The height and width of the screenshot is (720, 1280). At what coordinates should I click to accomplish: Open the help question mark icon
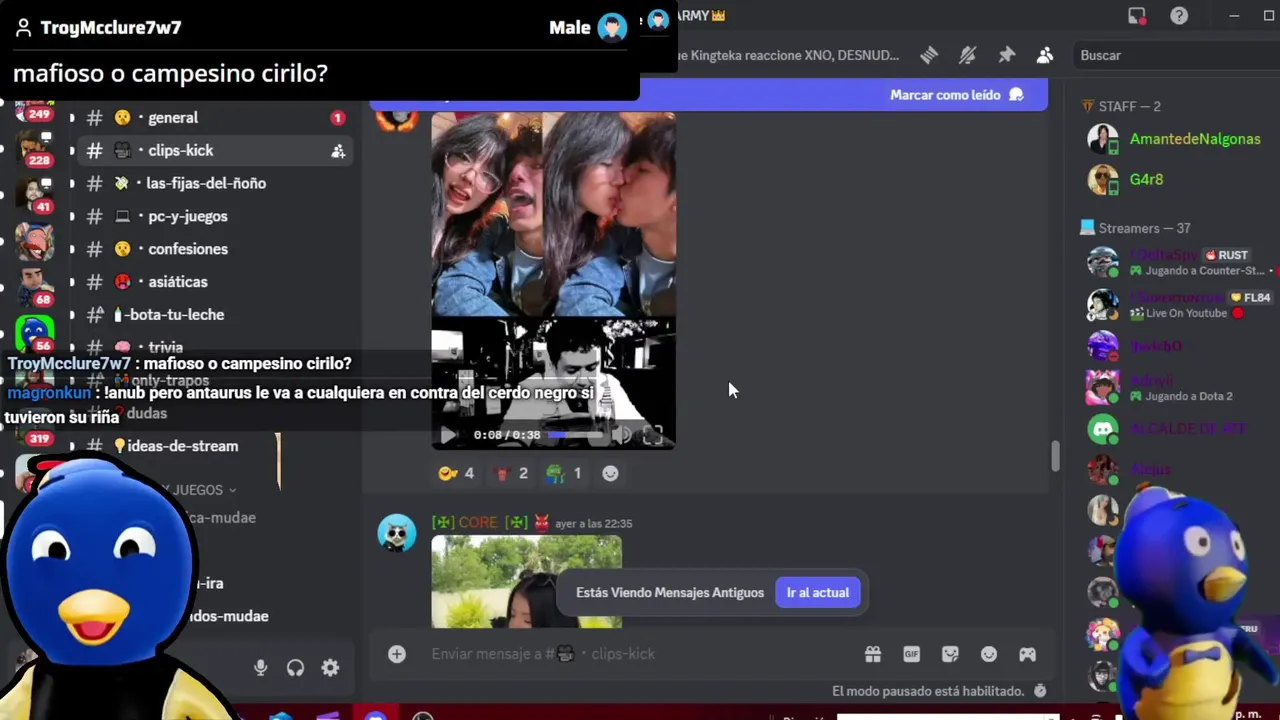(1179, 16)
